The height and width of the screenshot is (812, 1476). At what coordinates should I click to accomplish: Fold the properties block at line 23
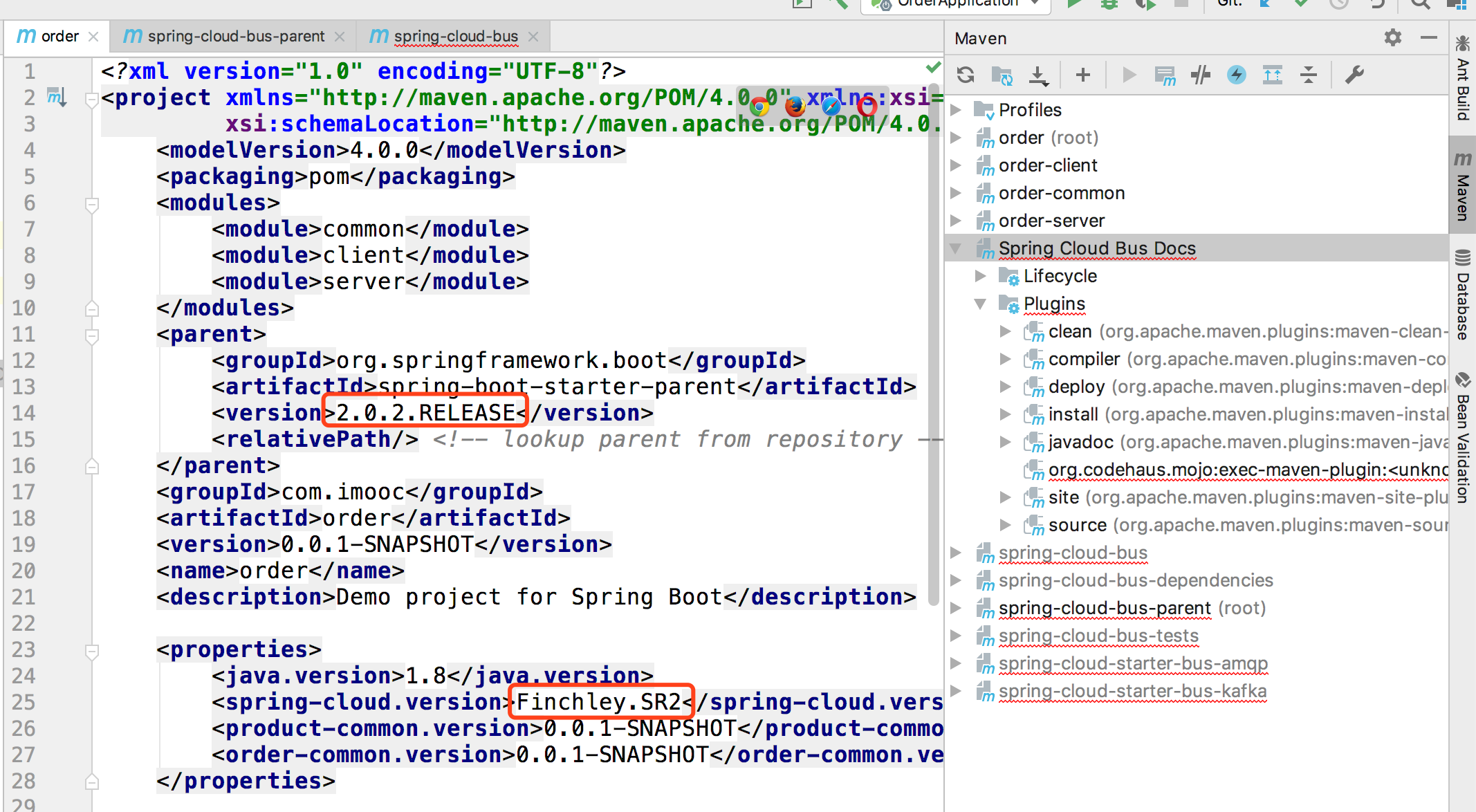click(x=91, y=652)
